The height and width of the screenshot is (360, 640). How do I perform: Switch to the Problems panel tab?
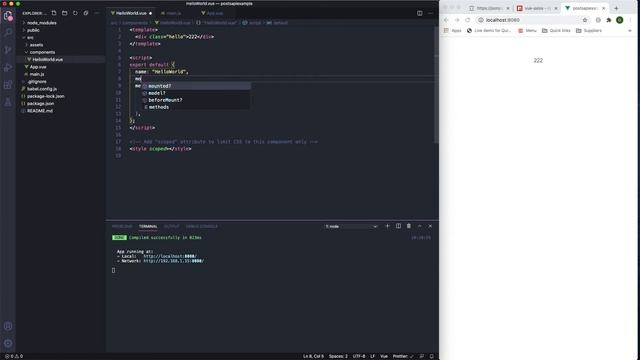[x=122, y=227]
